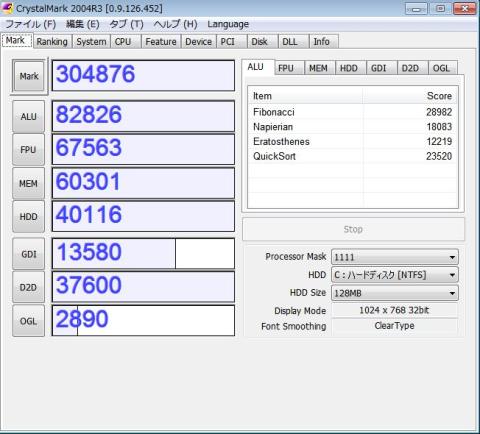The height and width of the screenshot is (434, 480).
Task: Run the OGL benchmark button
Action: pos(28,321)
